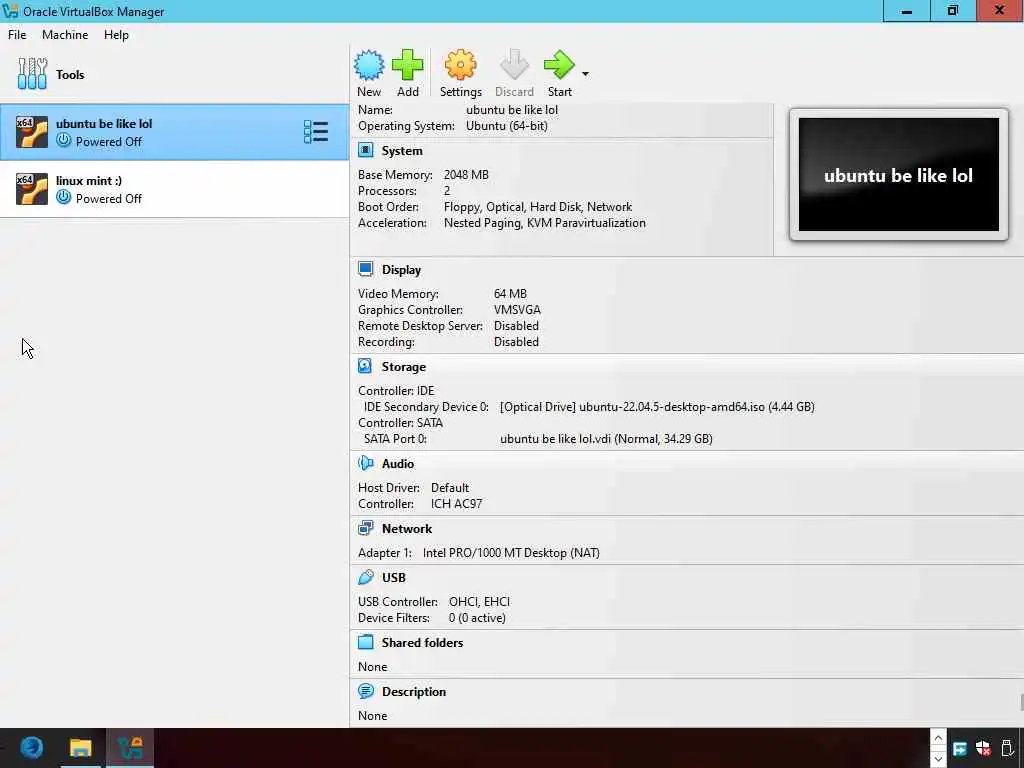
Task: Select the 'linux mint :)' virtual machine
Action: (174, 189)
